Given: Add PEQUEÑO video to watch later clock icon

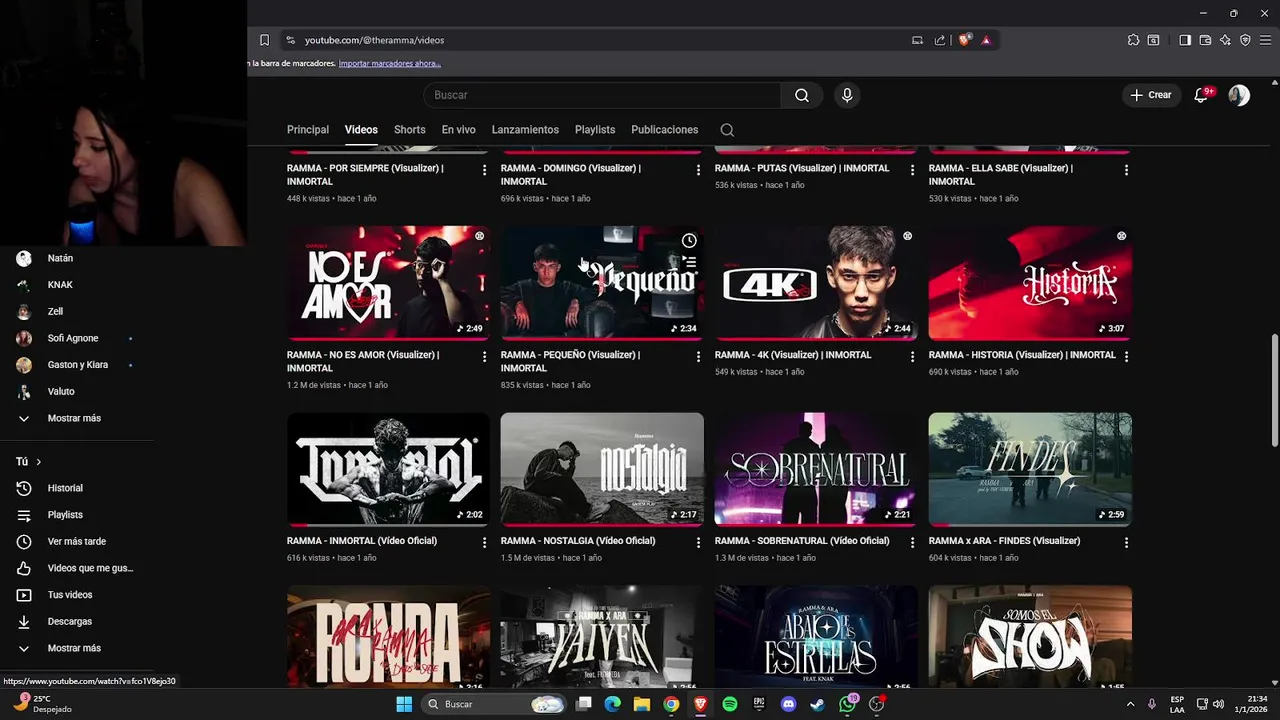Looking at the screenshot, I should [689, 241].
